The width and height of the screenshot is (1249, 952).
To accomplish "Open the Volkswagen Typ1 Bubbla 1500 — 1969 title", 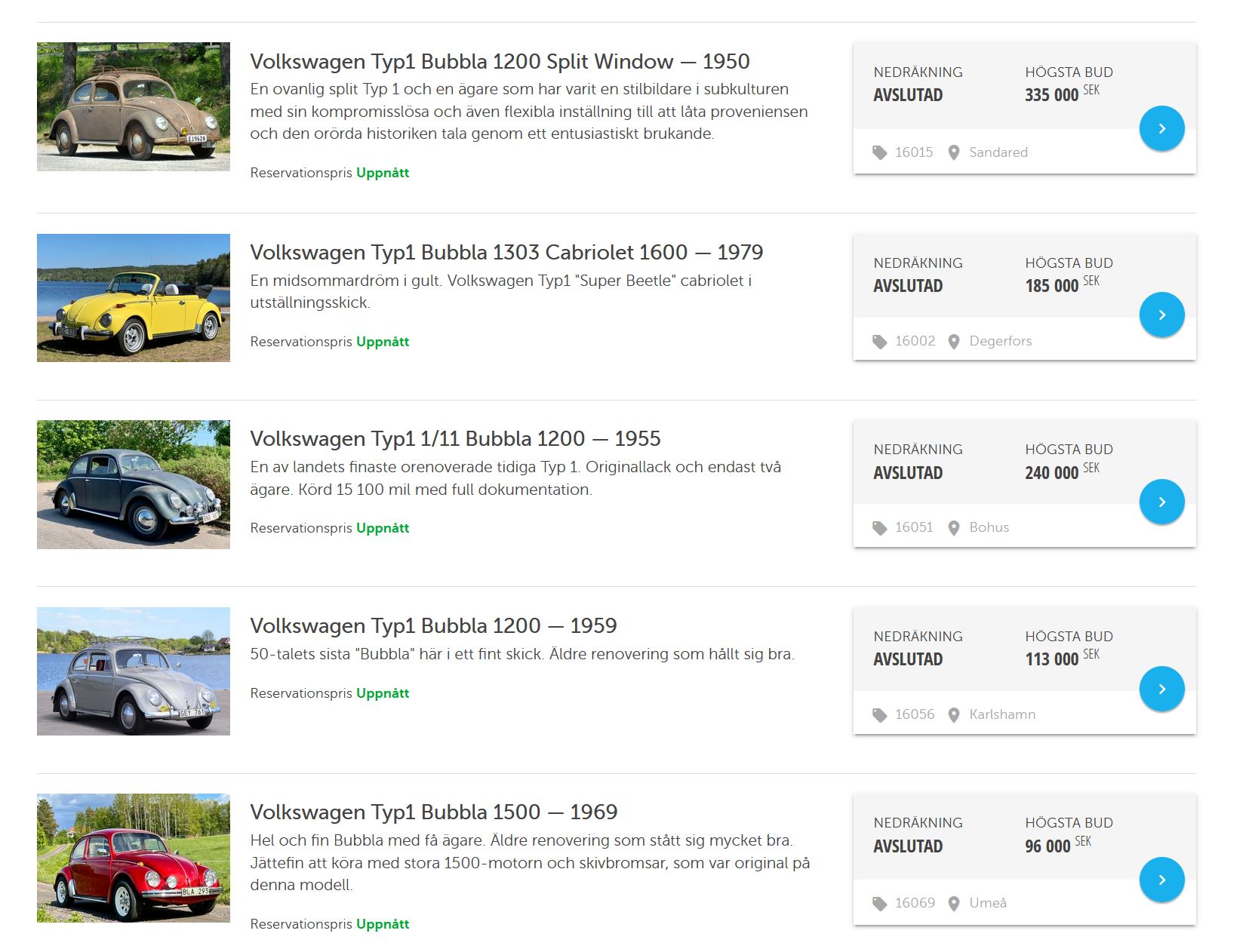I will (433, 812).
